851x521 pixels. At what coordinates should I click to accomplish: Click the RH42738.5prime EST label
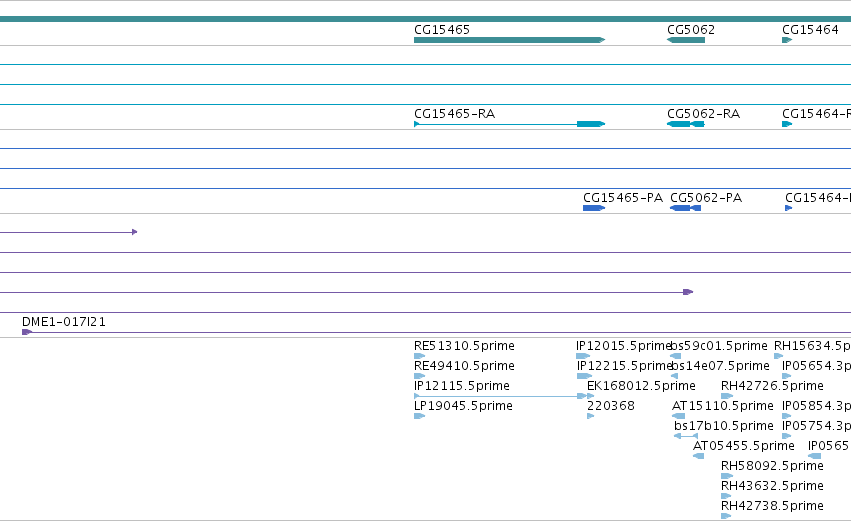772,506
